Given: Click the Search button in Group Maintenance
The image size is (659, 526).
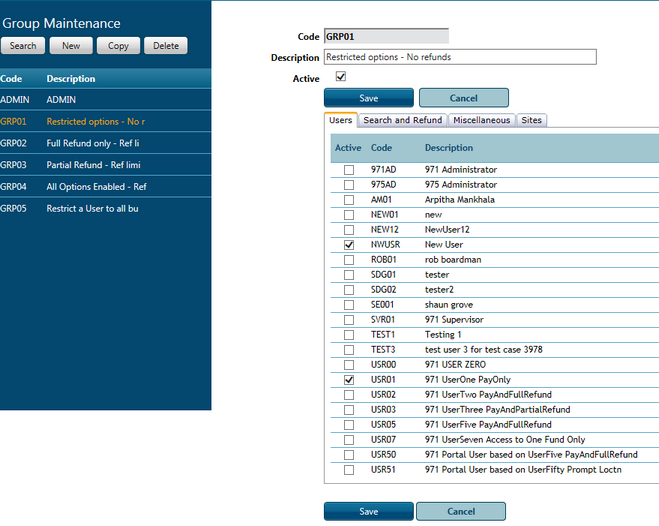Looking at the screenshot, I should coord(23,46).
